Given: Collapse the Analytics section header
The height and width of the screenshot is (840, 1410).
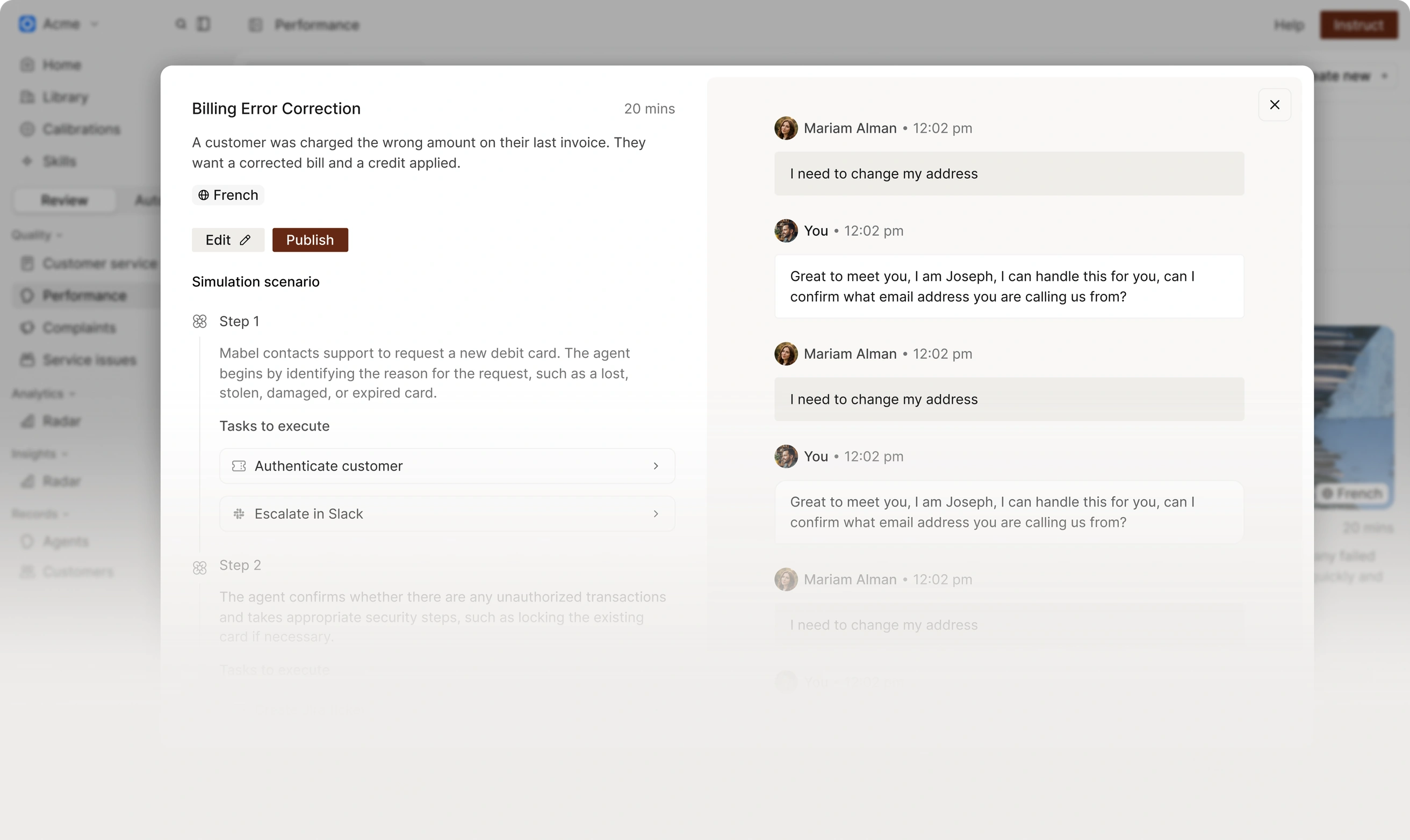Looking at the screenshot, I should tap(42, 393).
